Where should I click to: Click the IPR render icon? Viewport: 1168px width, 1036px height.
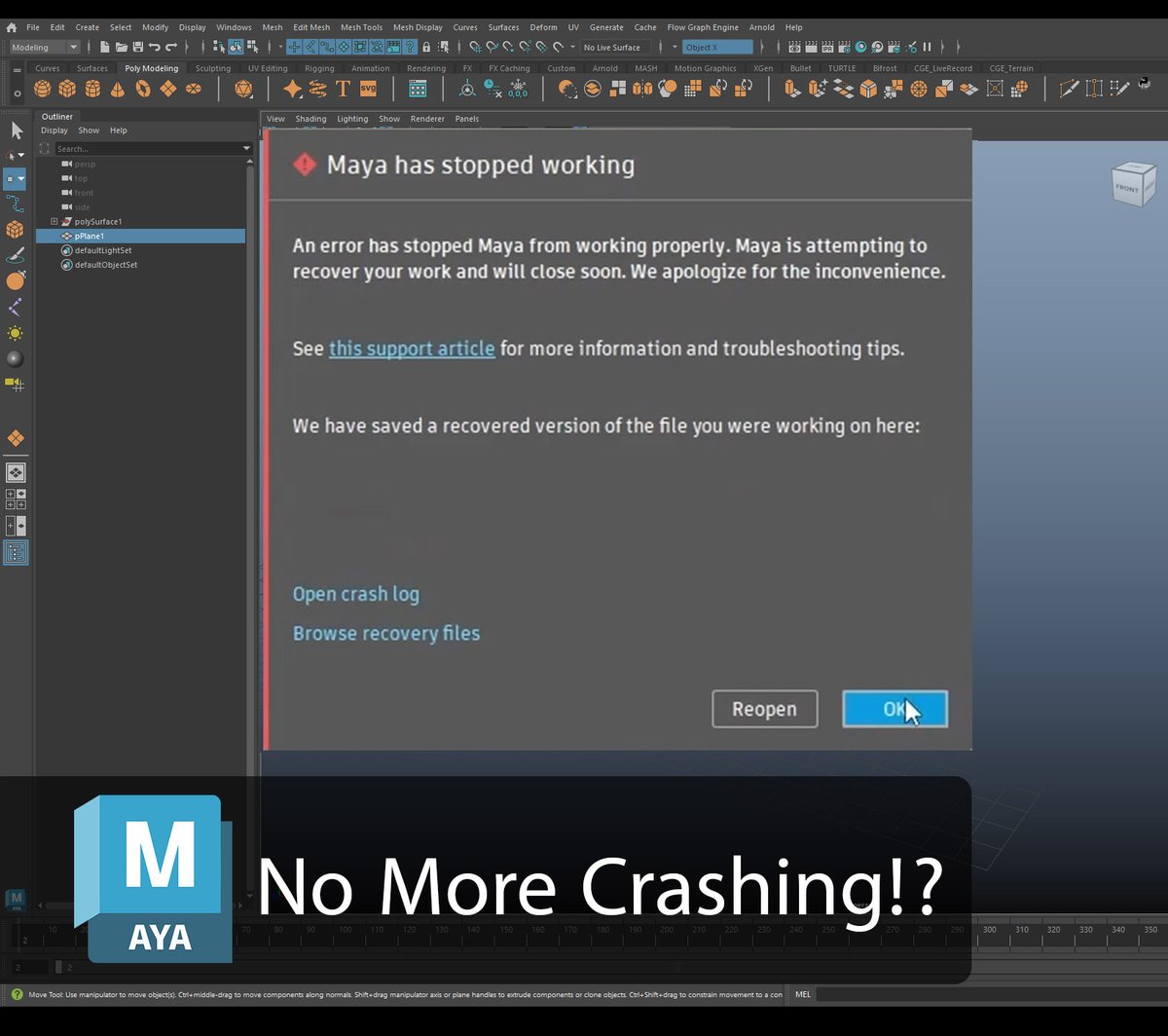(827, 47)
